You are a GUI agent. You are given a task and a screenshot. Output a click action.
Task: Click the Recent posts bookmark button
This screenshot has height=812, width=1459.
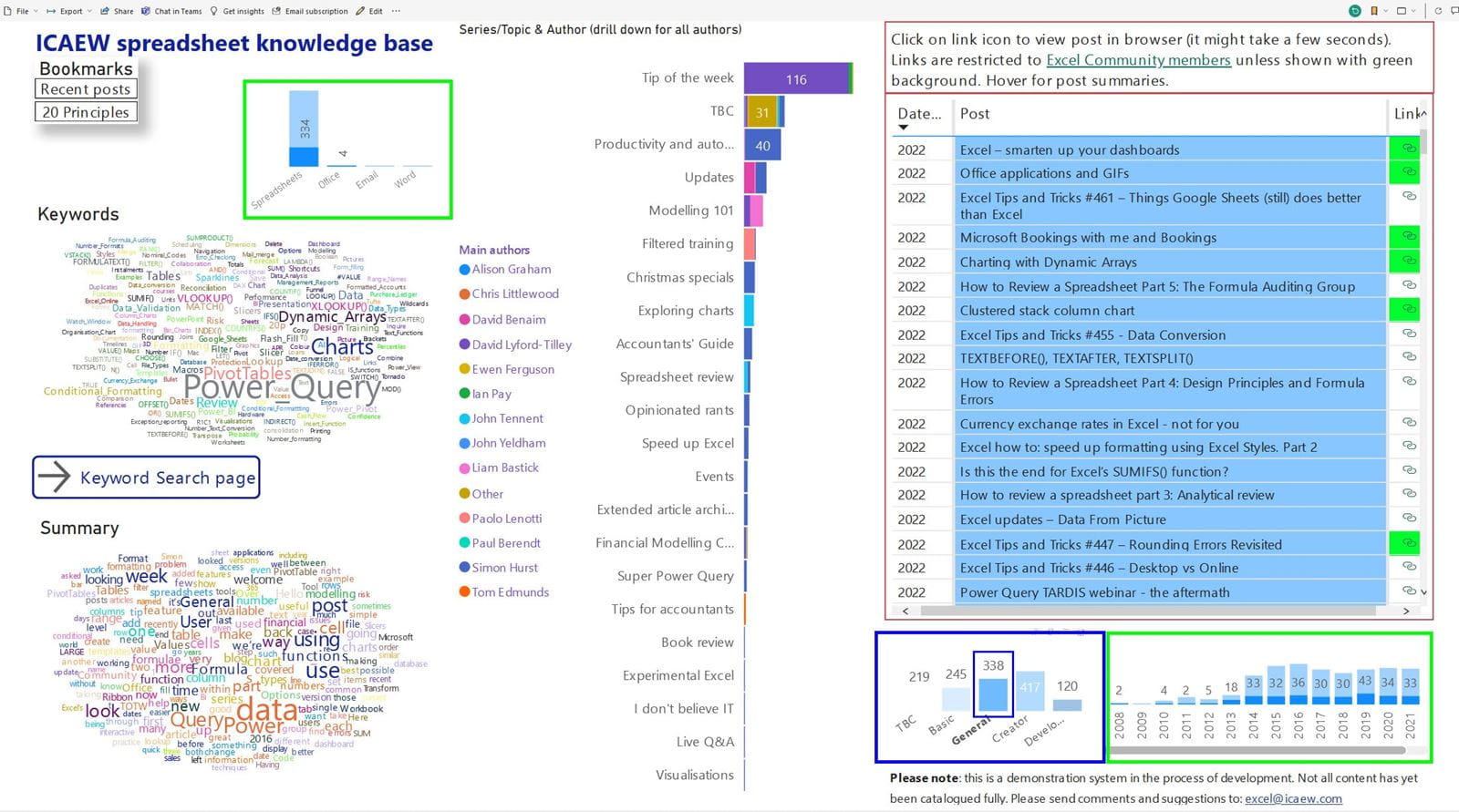pos(86,89)
